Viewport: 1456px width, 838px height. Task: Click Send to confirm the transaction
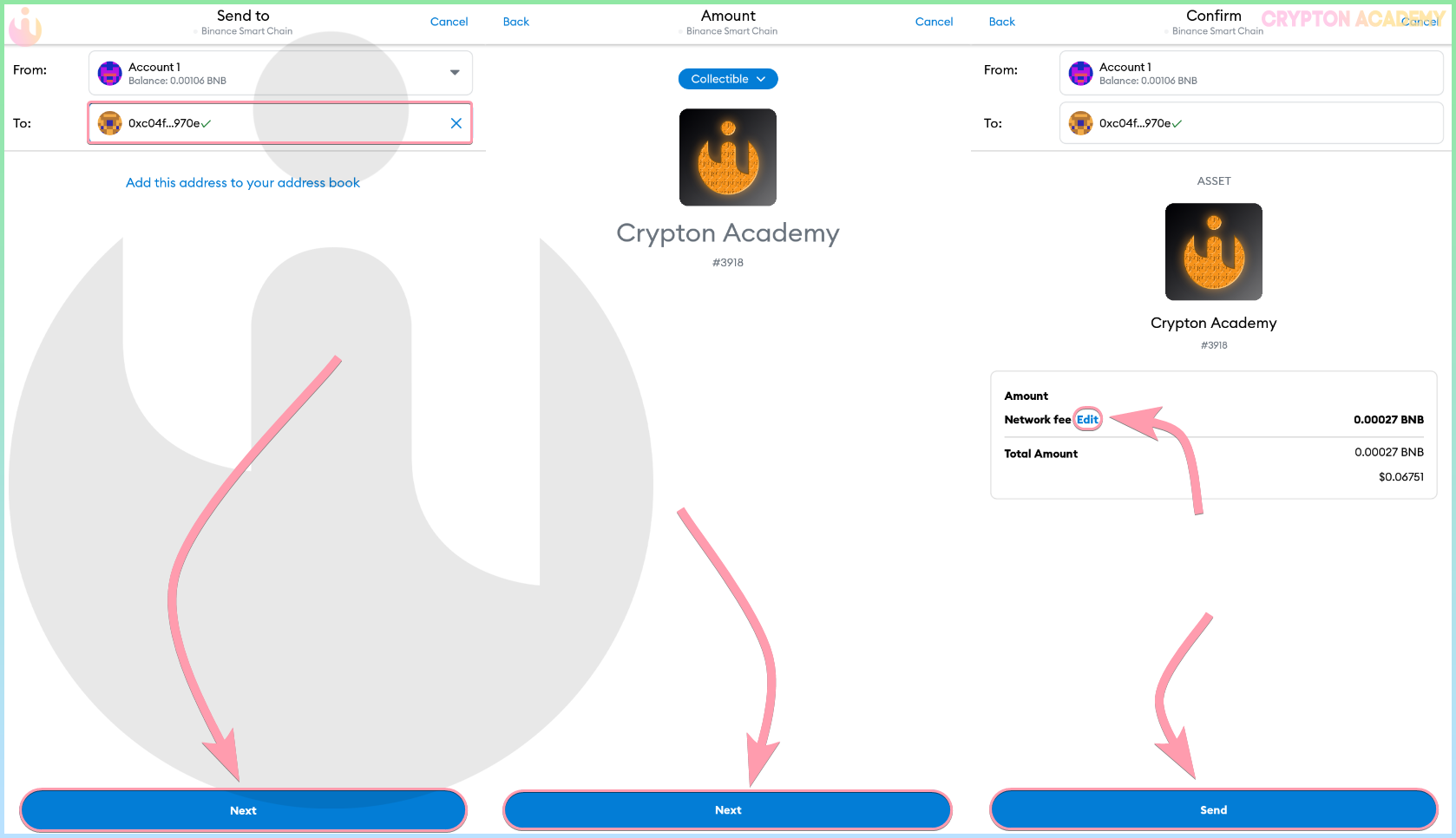coord(1214,810)
